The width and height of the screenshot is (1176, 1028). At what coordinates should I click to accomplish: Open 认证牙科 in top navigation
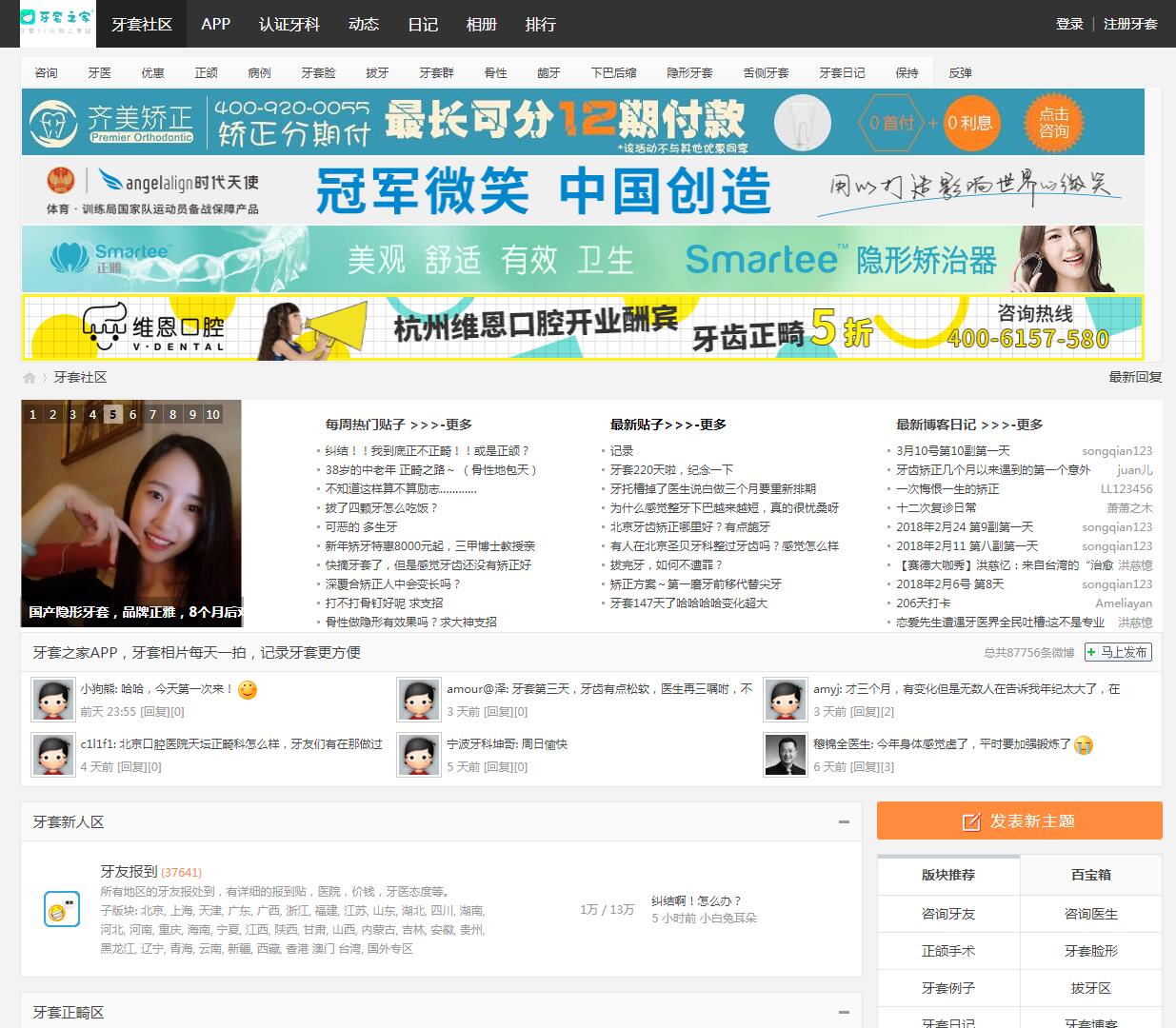click(x=289, y=24)
